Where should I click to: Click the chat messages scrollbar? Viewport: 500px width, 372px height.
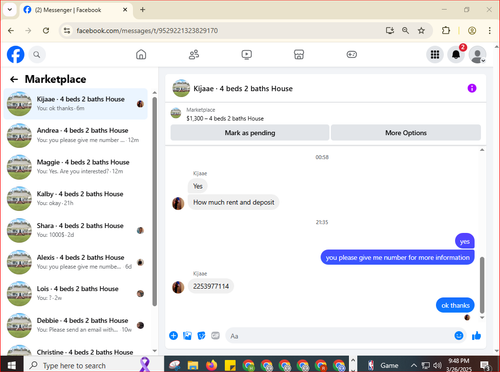pyautogui.click(x=482, y=285)
